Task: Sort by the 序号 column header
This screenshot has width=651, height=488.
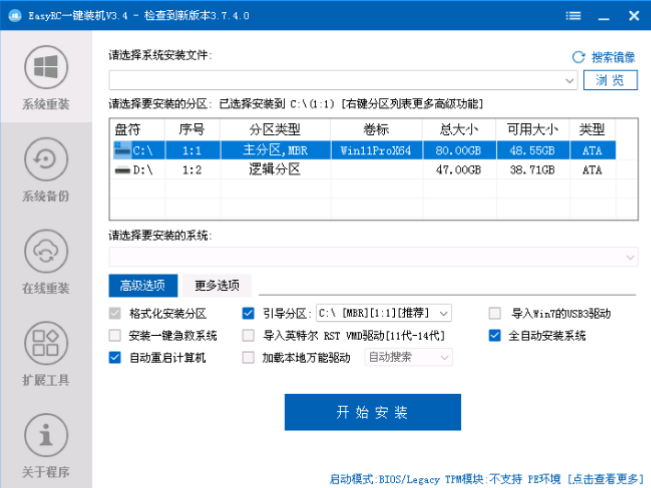Action: coord(192,130)
